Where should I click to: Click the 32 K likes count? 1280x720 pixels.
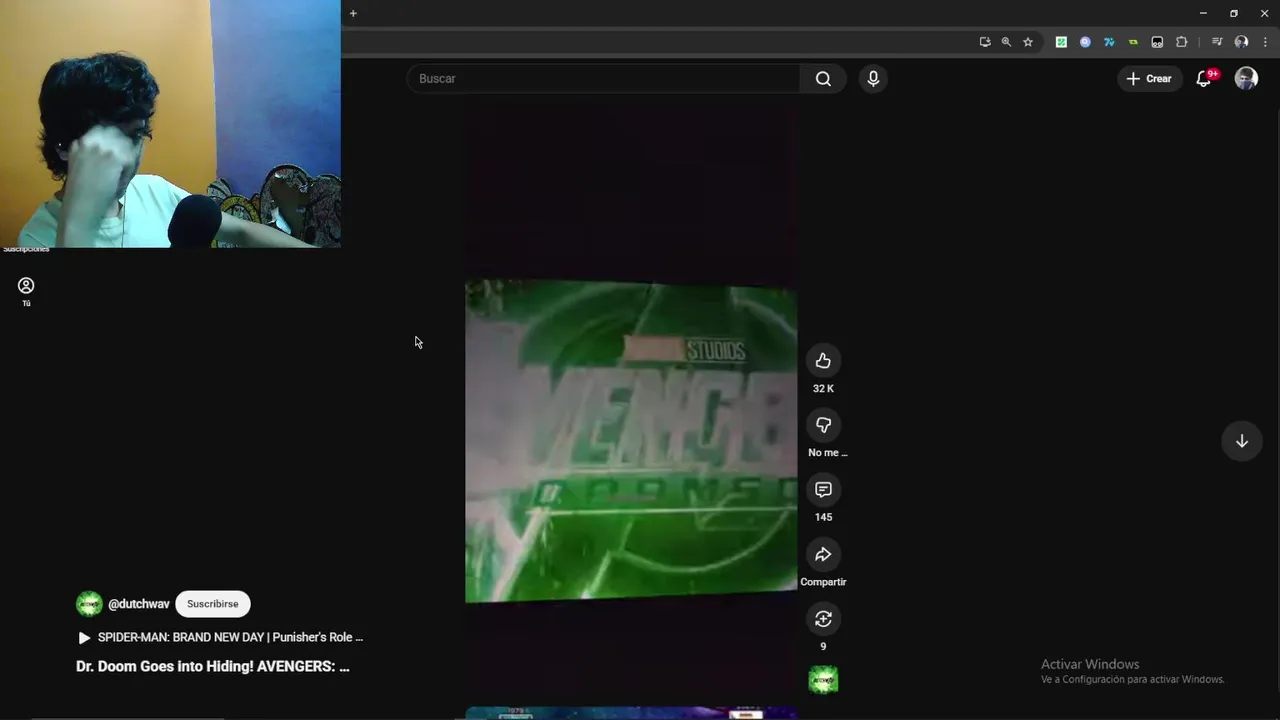click(x=823, y=389)
